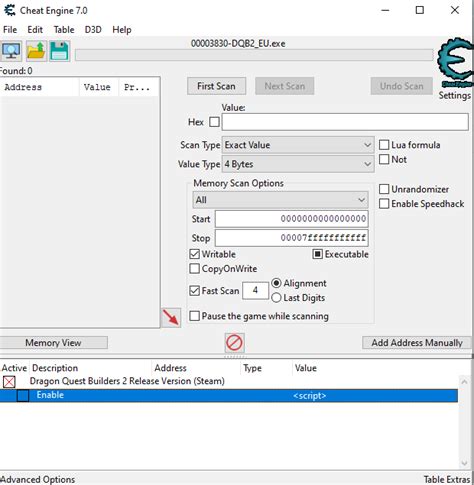Screen dimensions: 474x485
Task: Open Advanced Options
Action: 38,479
